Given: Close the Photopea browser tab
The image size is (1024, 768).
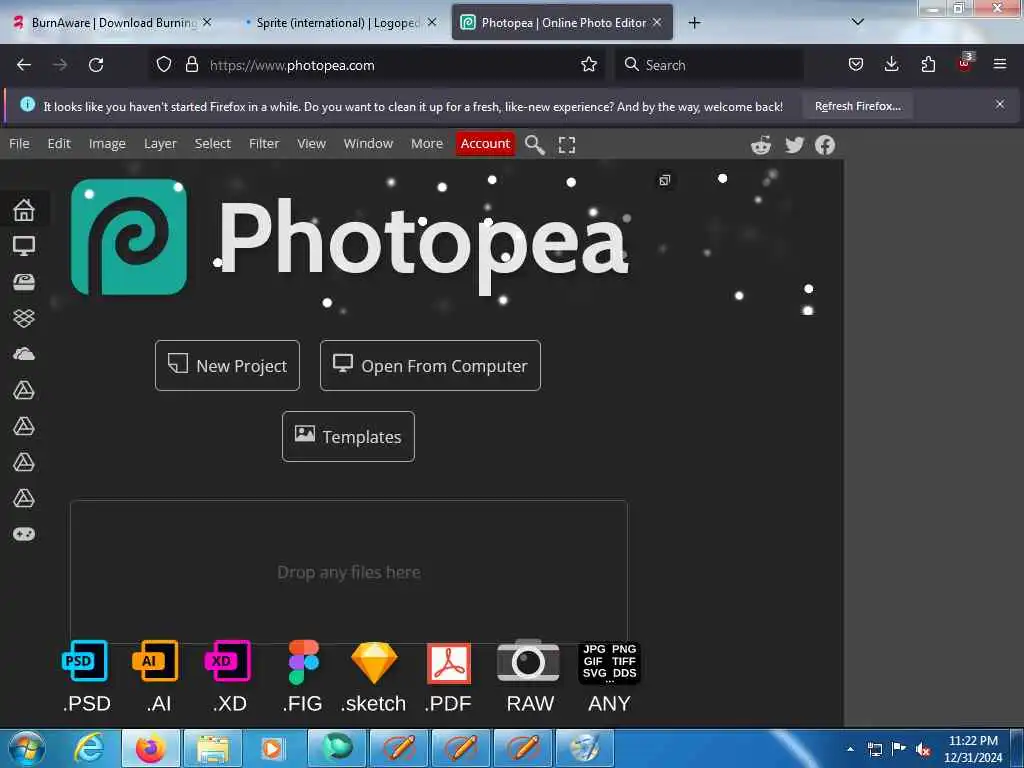Looking at the screenshot, I should (x=657, y=22).
